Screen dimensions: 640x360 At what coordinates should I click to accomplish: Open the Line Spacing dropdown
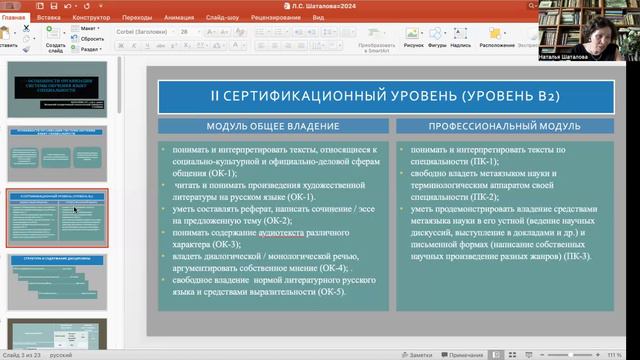(x=329, y=32)
